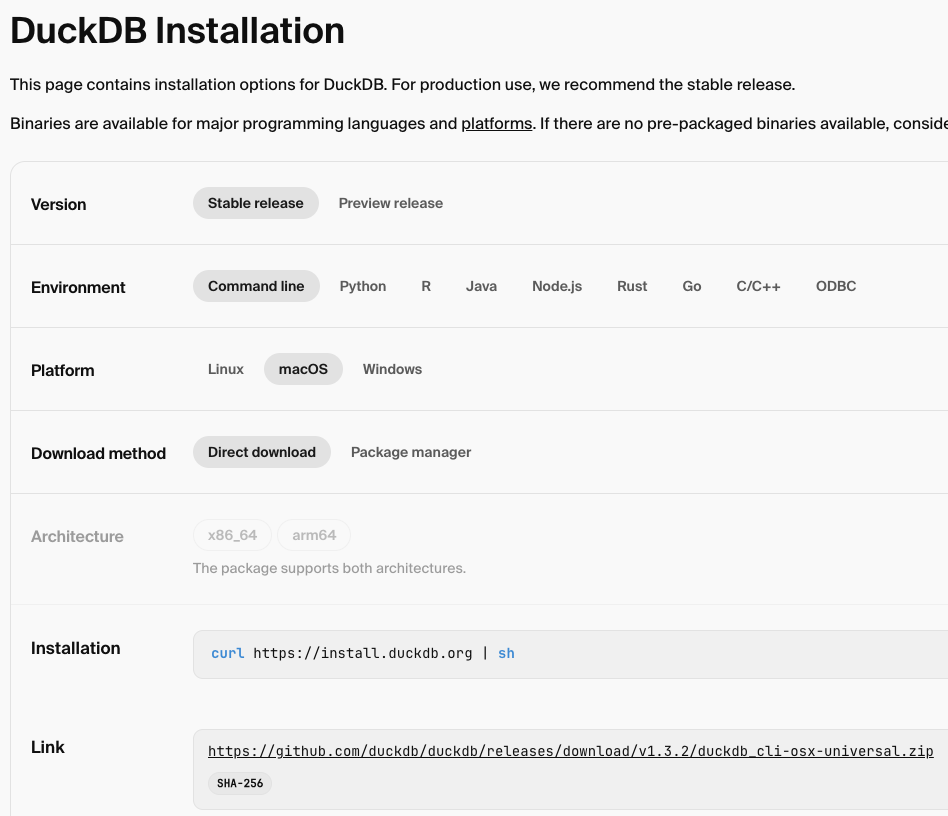Click the Architecture row label
This screenshot has height=816, width=948.
click(77, 536)
